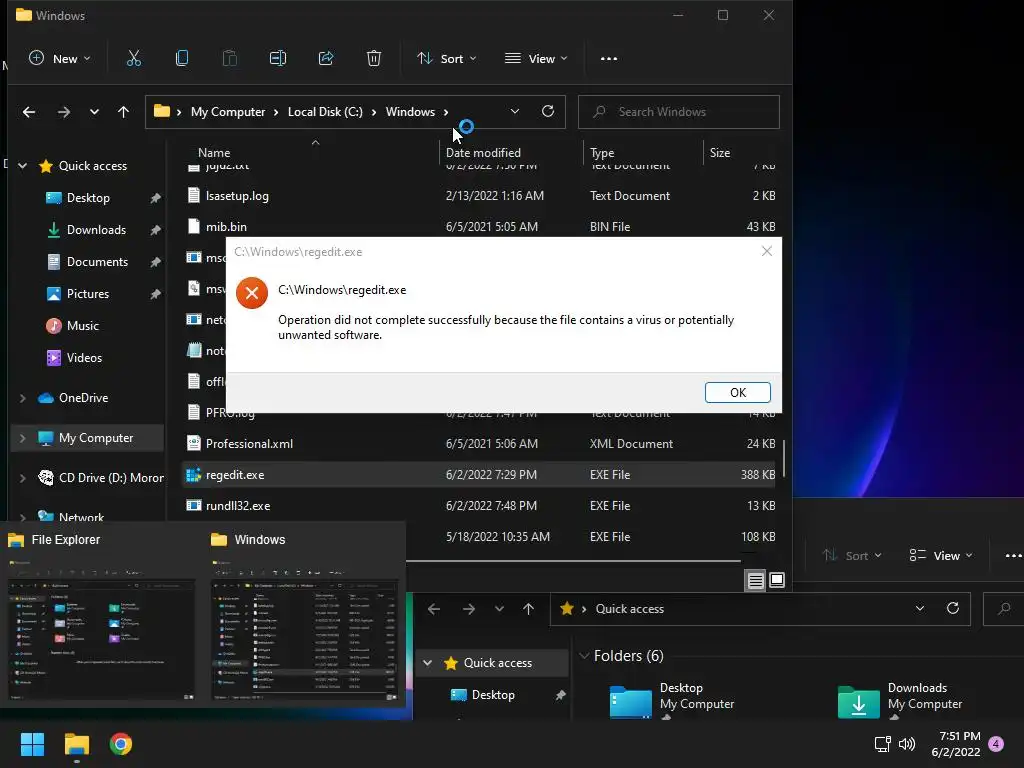Open the network tray icon
The height and width of the screenshot is (768, 1024).
click(882, 744)
